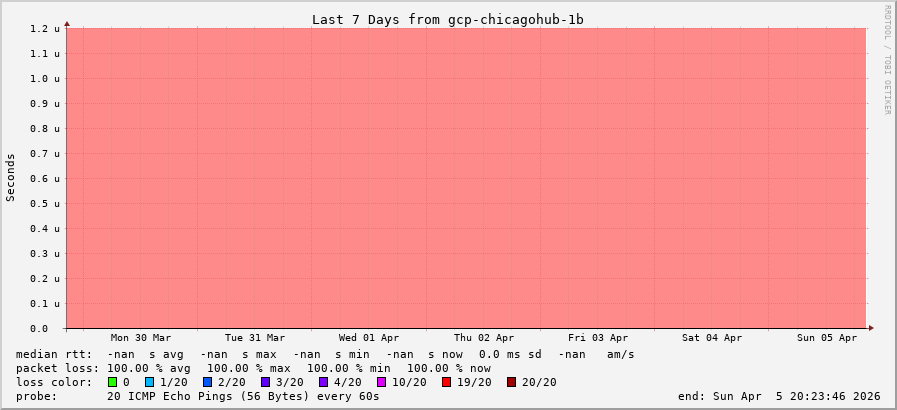Screen dimensions: 897x410
Task: Click the 1.2 u y-axis value
Action: [45, 29]
